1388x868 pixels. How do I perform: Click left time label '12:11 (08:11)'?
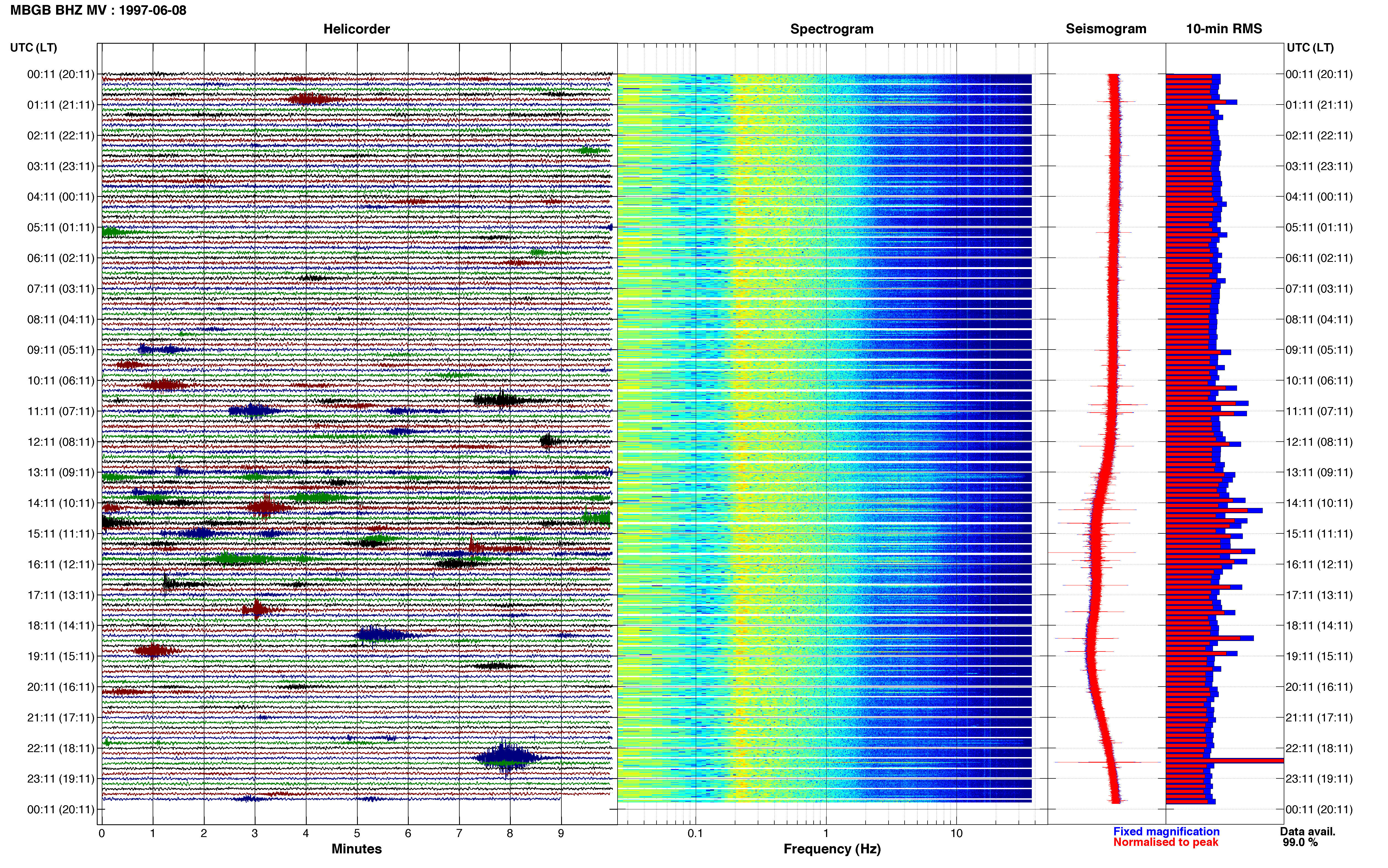point(61,442)
